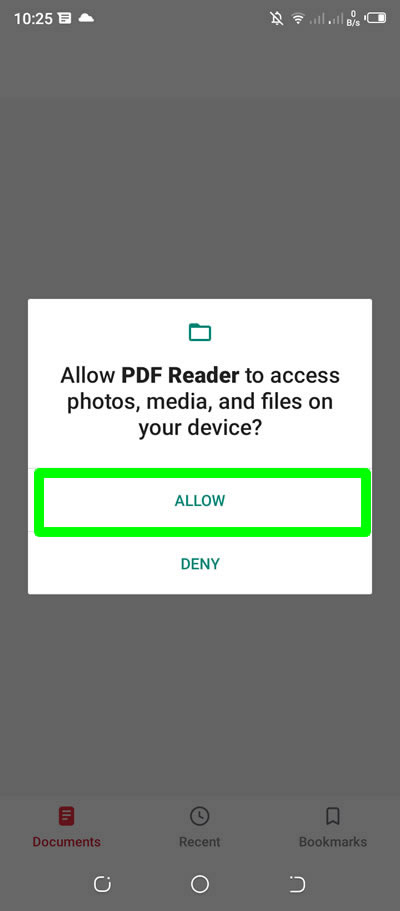Tap the muted bell notification icon
The image size is (400, 911).
coord(277,19)
